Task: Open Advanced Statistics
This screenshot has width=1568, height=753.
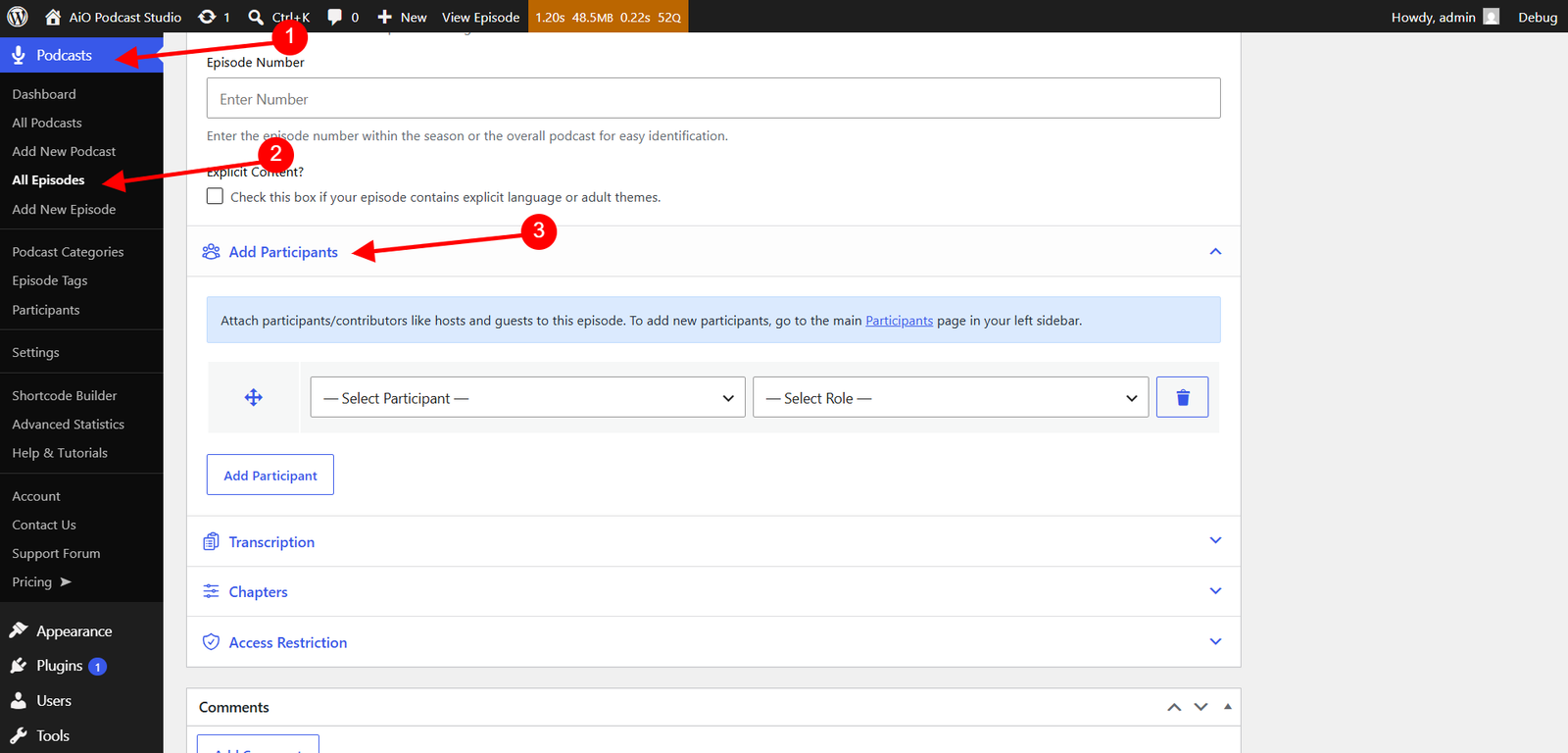Action: (69, 424)
